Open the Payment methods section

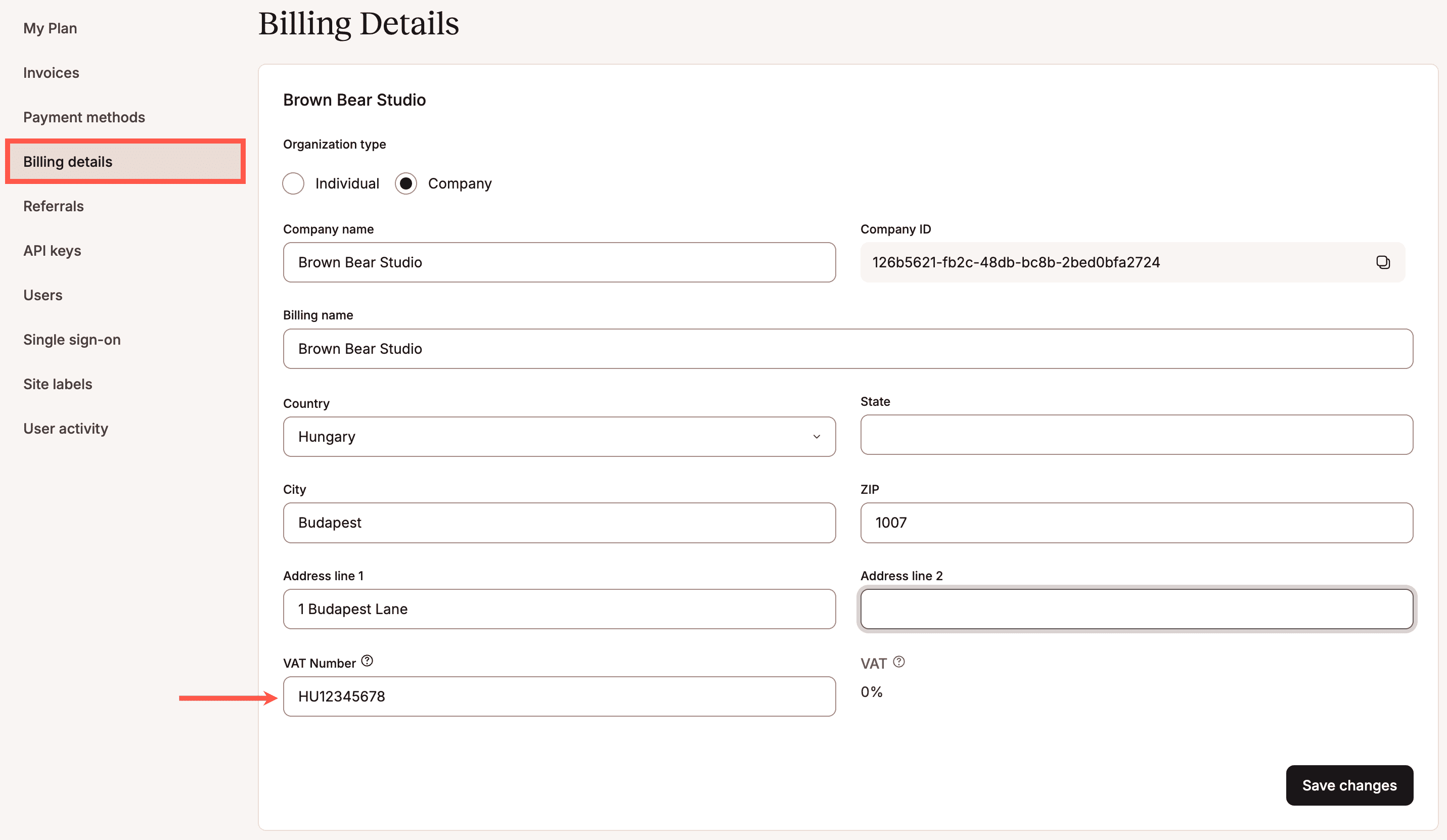point(84,117)
